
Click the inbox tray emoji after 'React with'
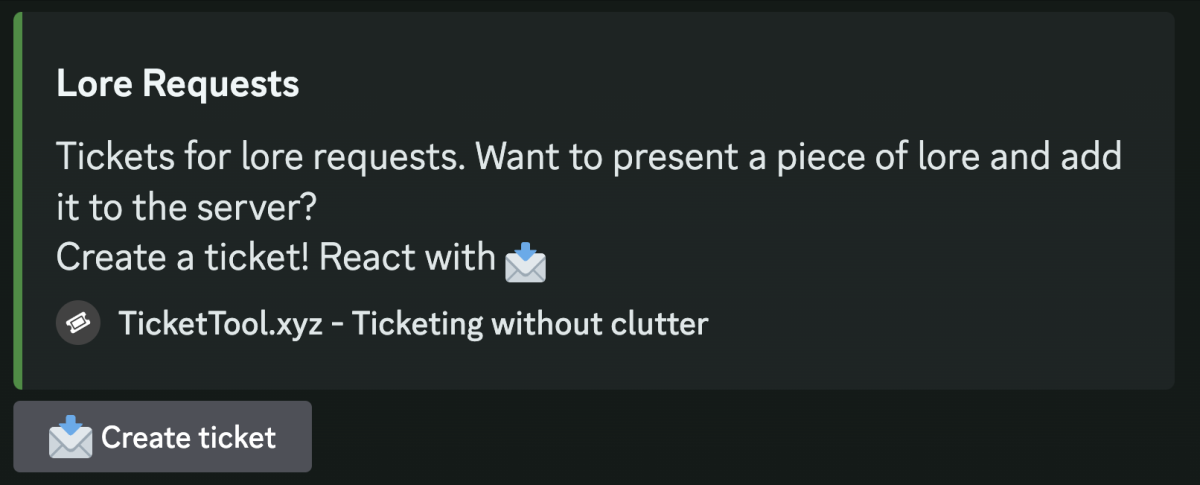[525, 260]
